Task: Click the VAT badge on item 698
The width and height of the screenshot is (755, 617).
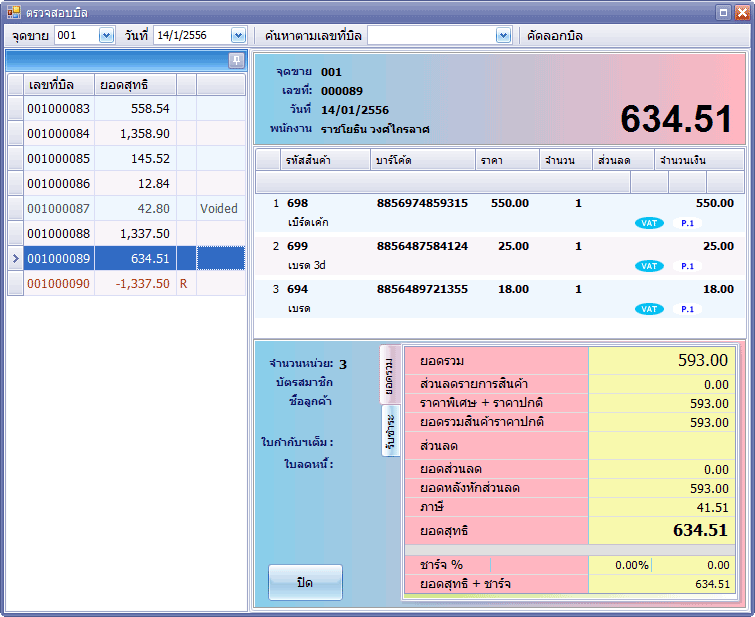Action: click(x=649, y=223)
